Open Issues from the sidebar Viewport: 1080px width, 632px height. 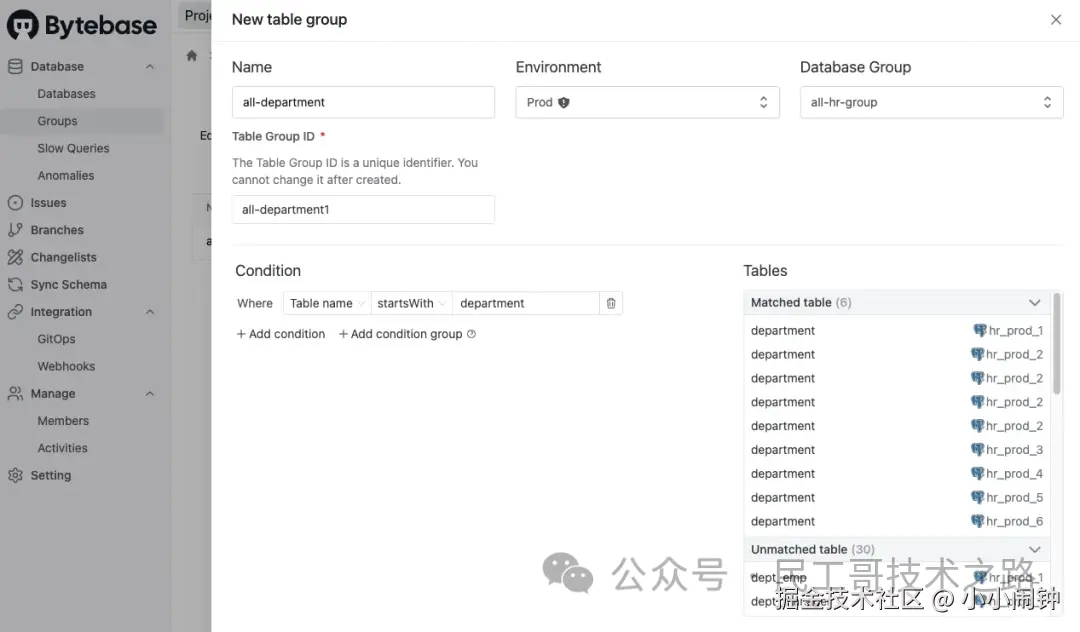(48, 203)
